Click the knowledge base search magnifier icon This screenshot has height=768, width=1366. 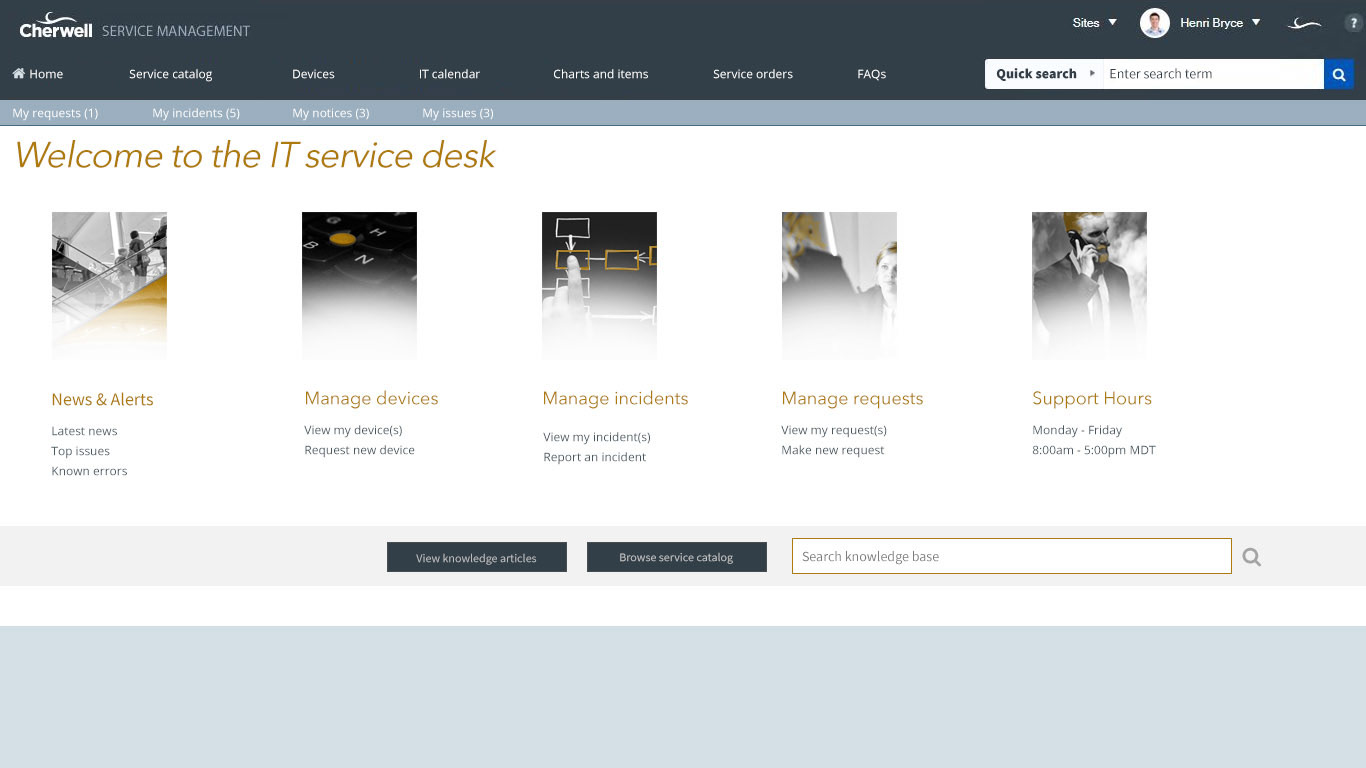[x=1251, y=557]
